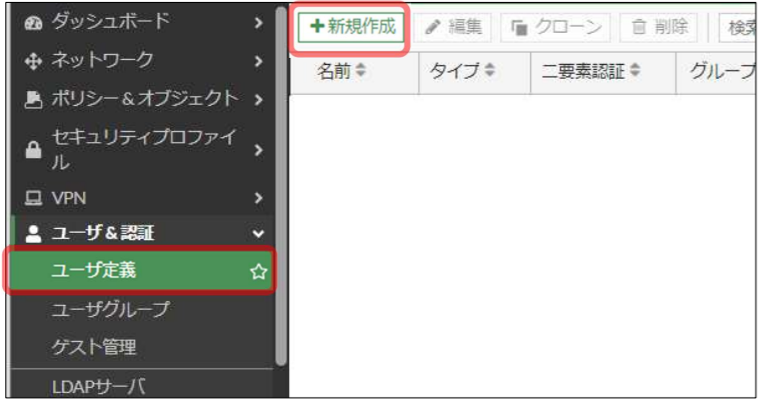Image resolution: width=758 pixels, height=400 pixels.
Task: Click the 検索 search field
Action: 737,28
